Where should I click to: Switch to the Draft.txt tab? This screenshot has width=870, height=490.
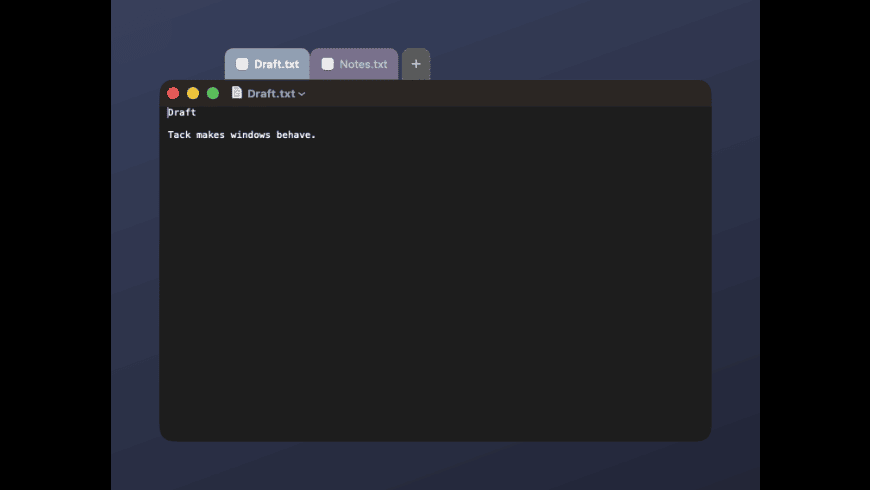pos(267,64)
